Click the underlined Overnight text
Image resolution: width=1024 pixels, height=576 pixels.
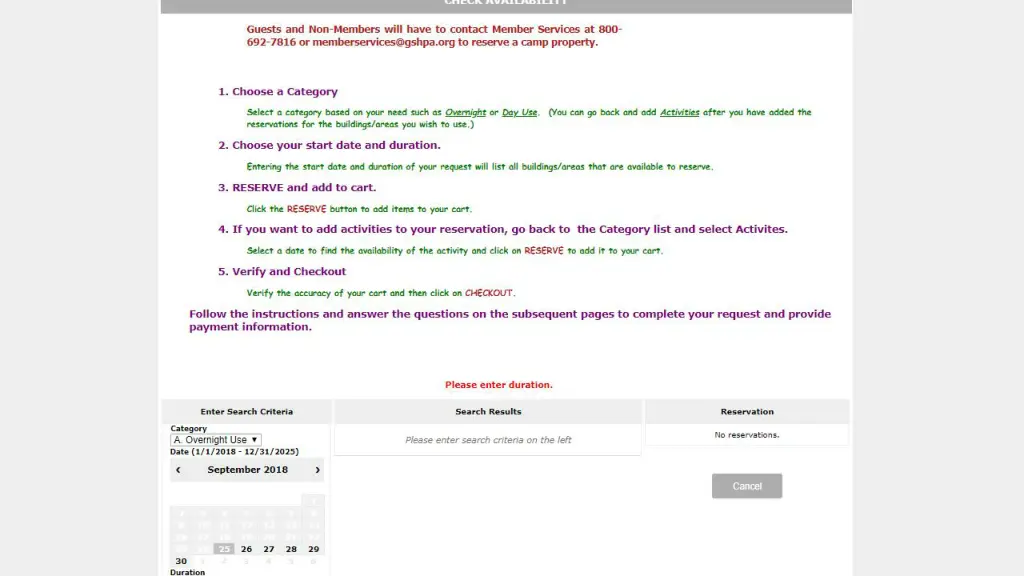pyautogui.click(x=466, y=112)
